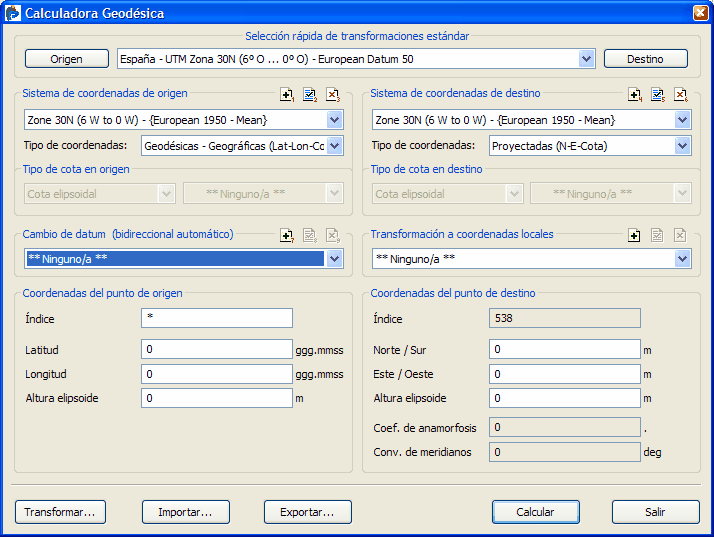Click the edit origin coordinate system icon
Viewport: 714px width, 537px height.
tap(310, 95)
